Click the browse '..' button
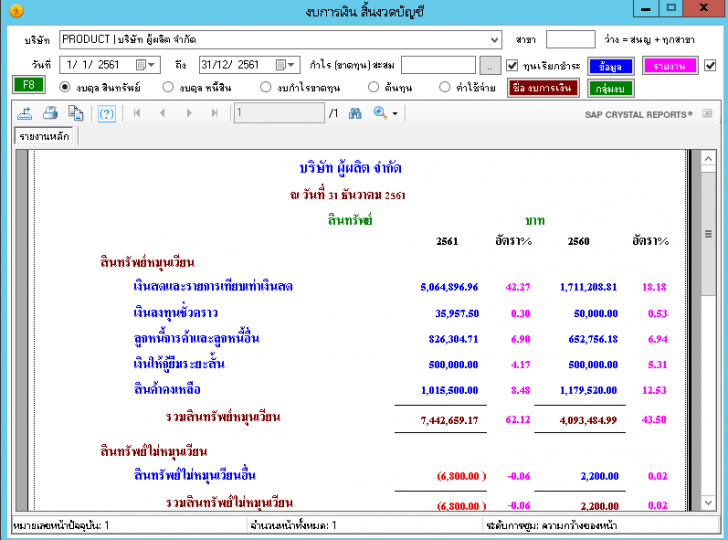The width and height of the screenshot is (728, 540). (x=490, y=65)
